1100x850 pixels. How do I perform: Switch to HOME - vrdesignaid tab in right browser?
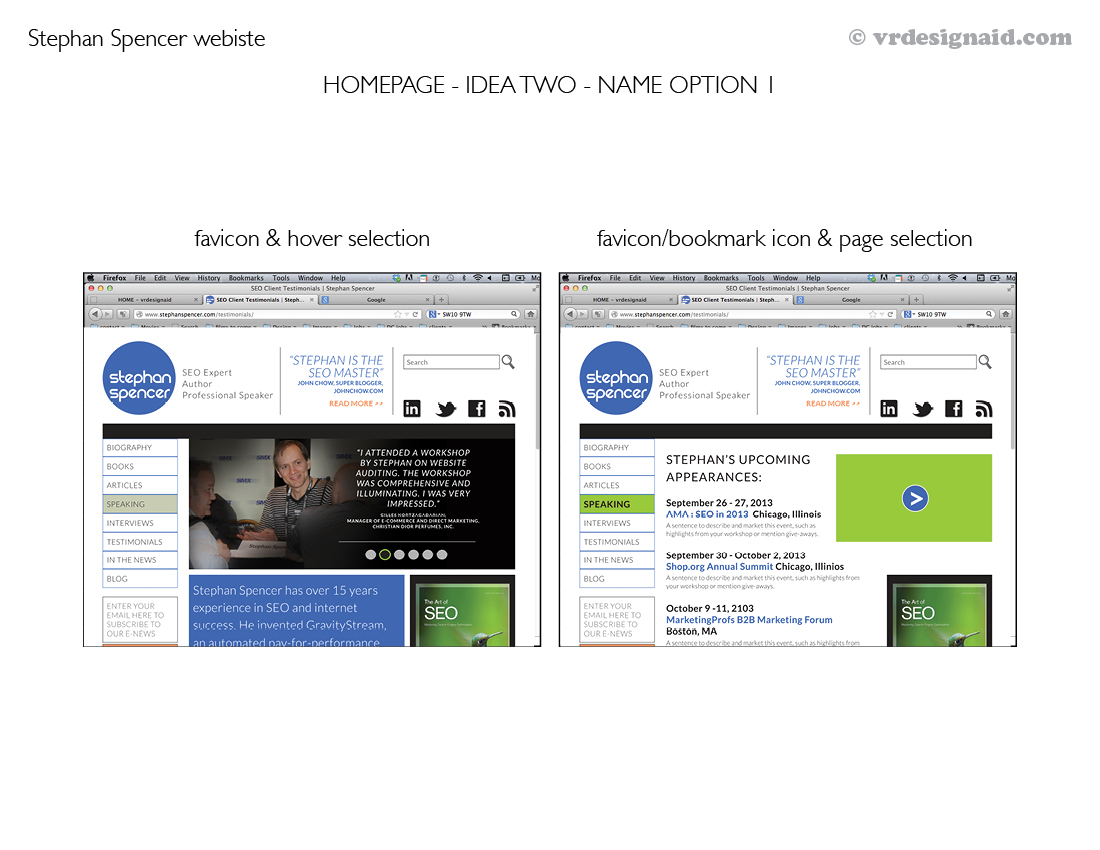619,299
